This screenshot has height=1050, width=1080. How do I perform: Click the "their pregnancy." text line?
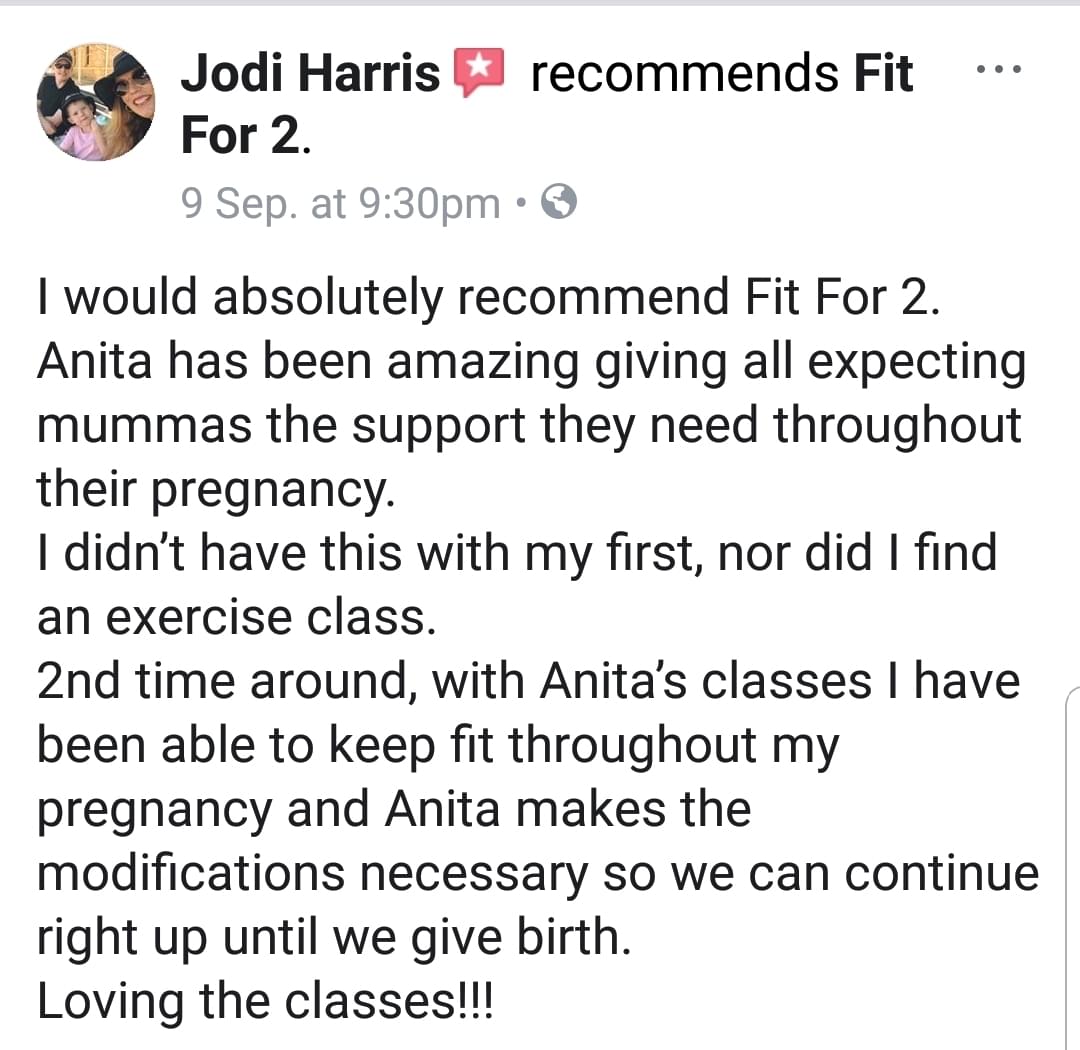[x=216, y=489]
